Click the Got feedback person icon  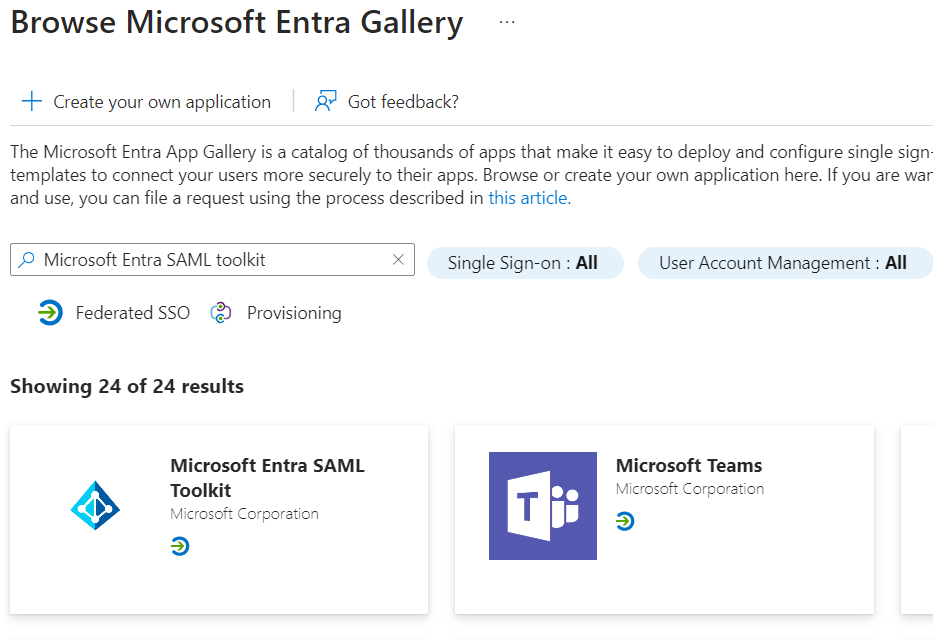click(325, 101)
